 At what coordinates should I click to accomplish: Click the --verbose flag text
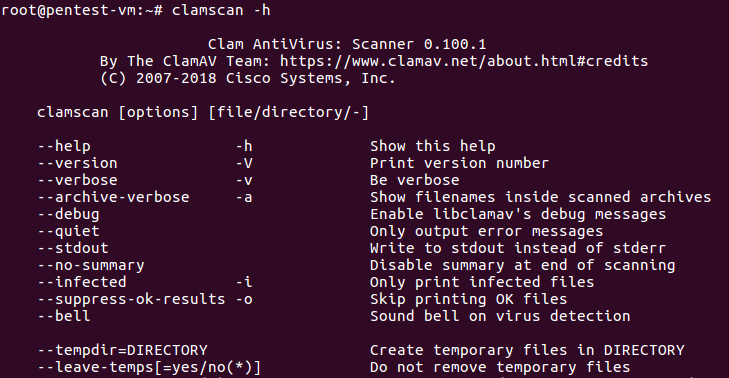click(77, 180)
